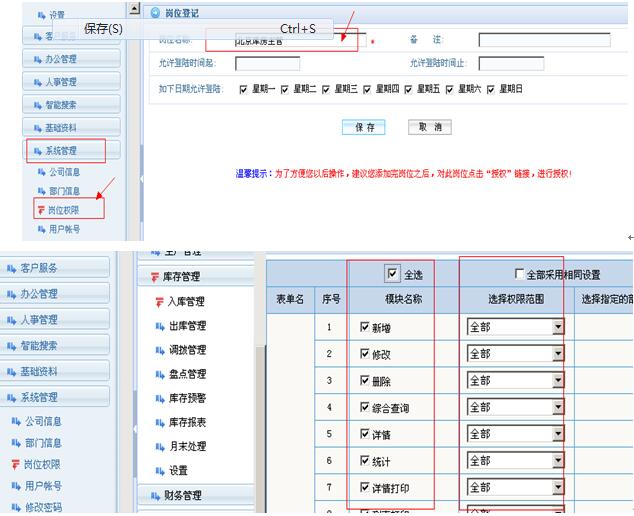
Task: Click the icon next to 库存报表
Action: point(159,422)
